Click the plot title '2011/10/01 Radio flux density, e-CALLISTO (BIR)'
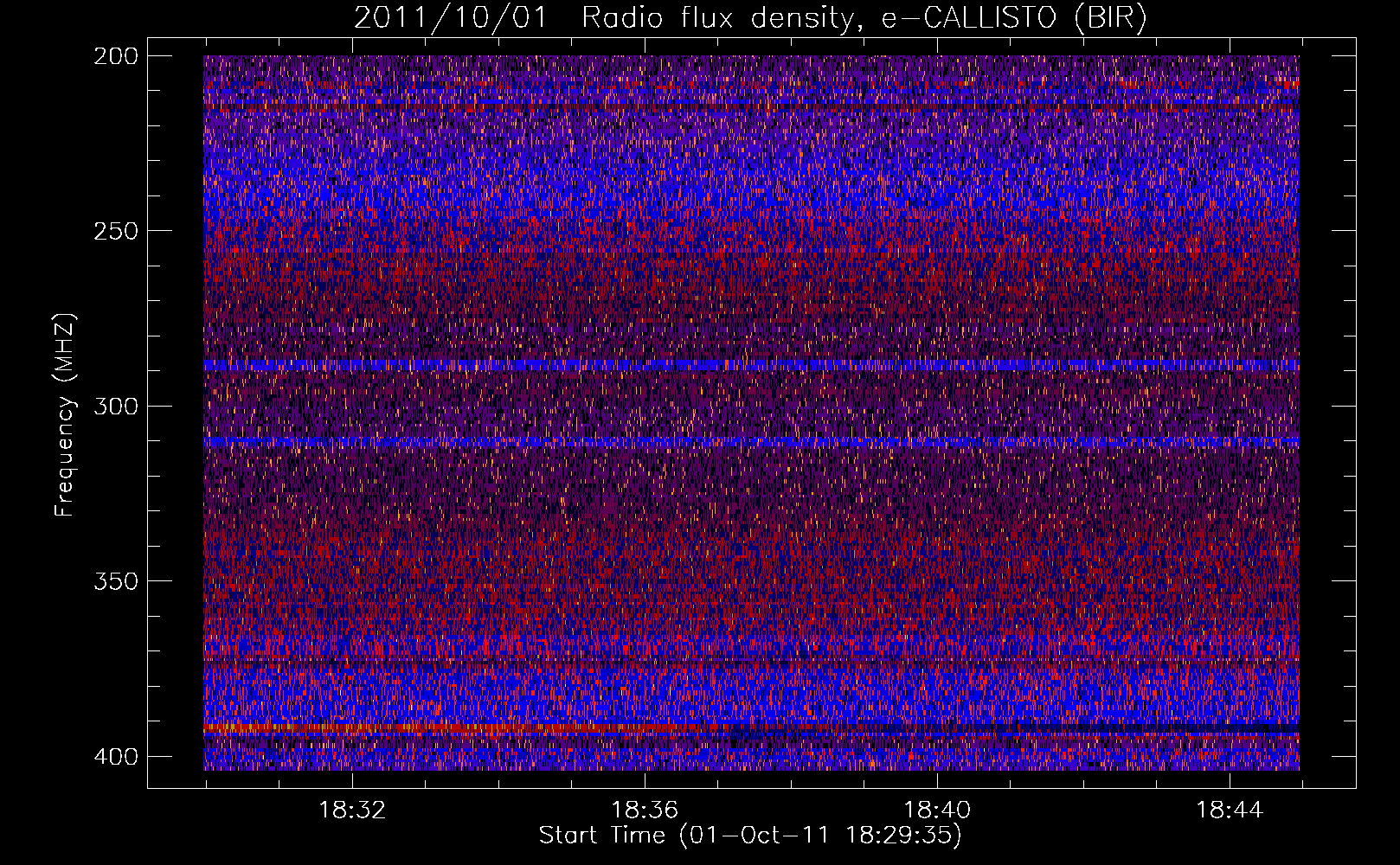Image resolution: width=1400 pixels, height=865 pixels. [x=750, y=18]
